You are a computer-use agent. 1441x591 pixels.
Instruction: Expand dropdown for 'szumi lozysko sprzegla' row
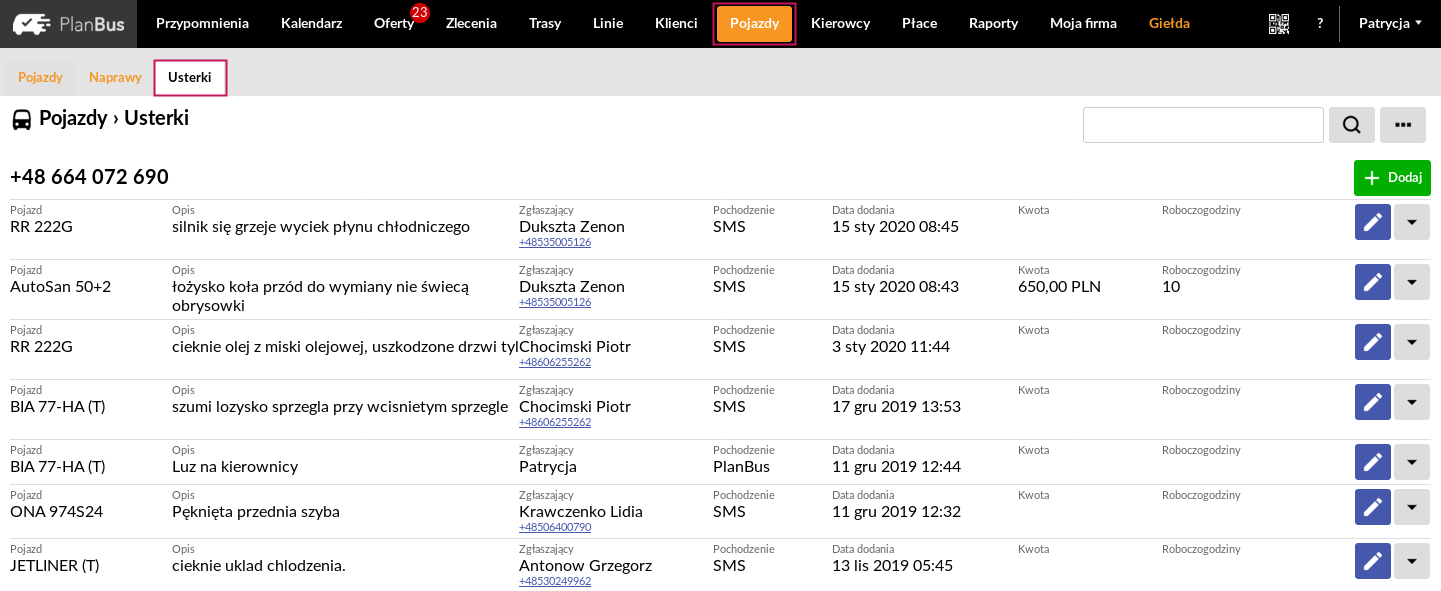pos(1412,402)
